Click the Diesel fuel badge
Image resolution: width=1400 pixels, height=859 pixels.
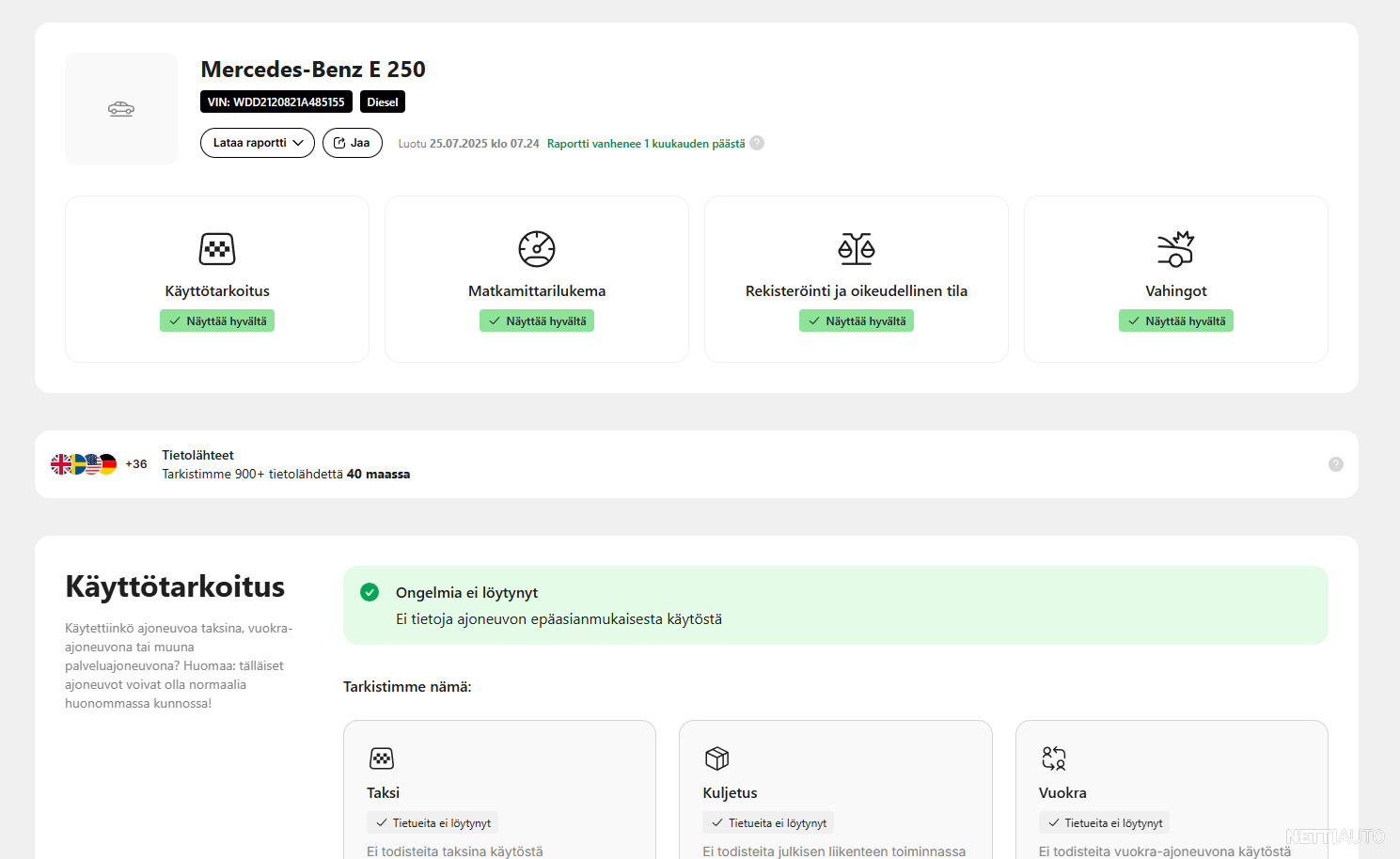tap(382, 102)
